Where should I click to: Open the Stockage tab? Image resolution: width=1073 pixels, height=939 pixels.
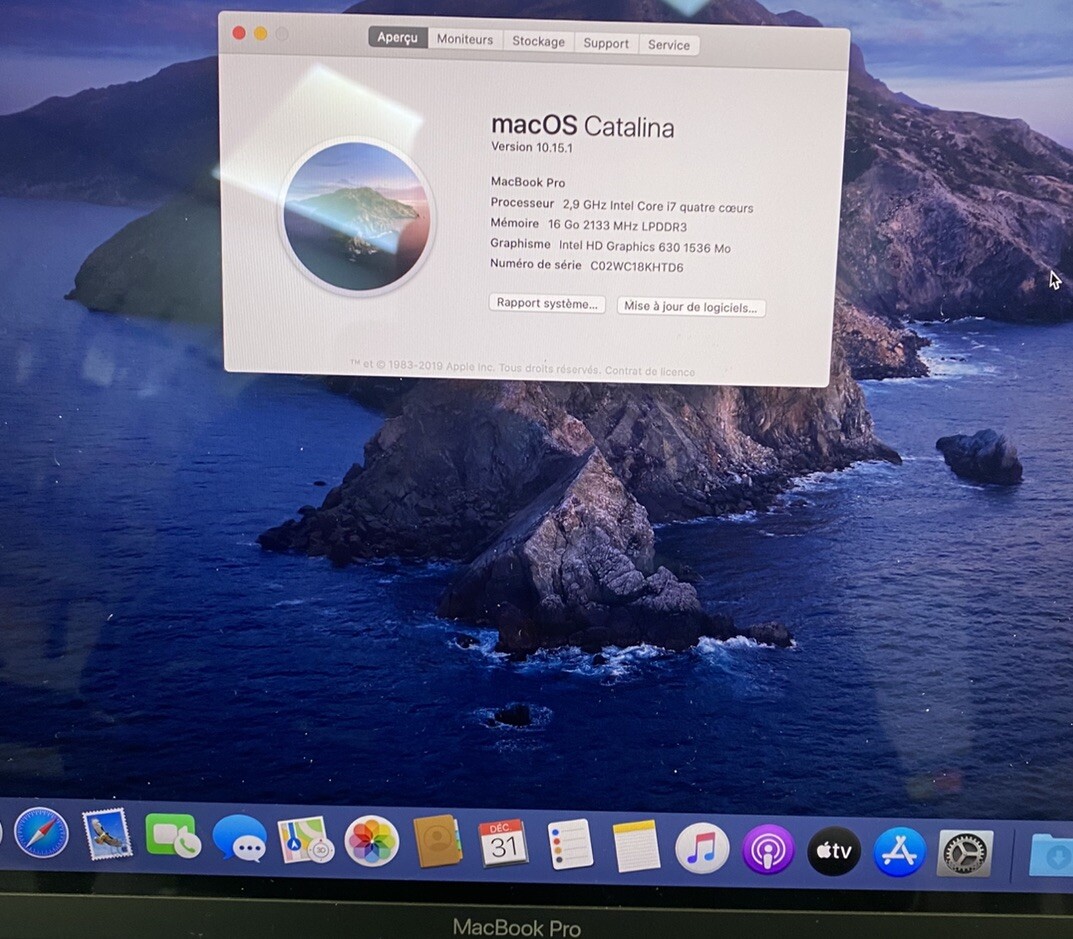tap(539, 42)
